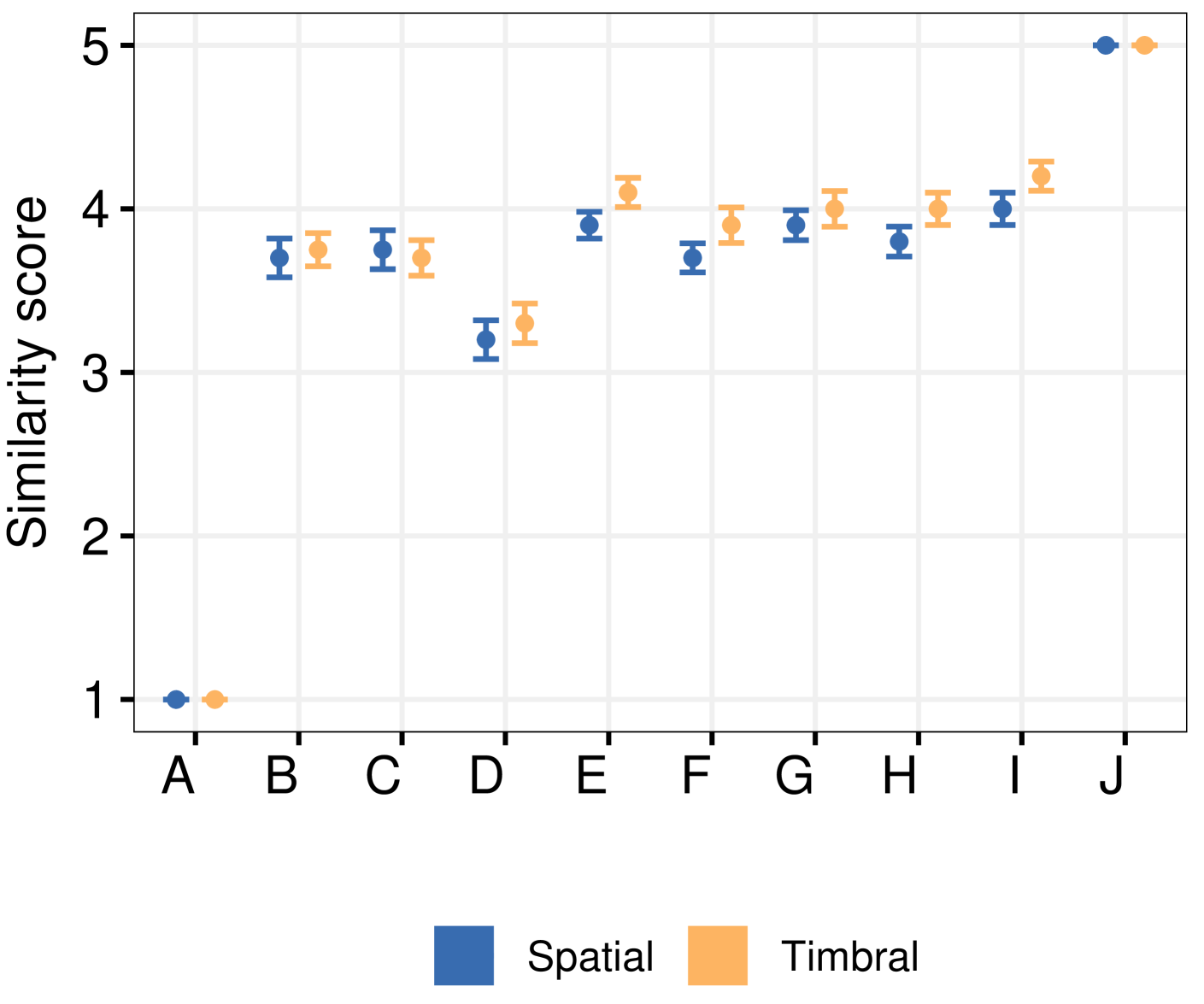Click the orange Timbral legend swatch
The width and height of the screenshot is (1204, 1004).
(x=717, y=955)
